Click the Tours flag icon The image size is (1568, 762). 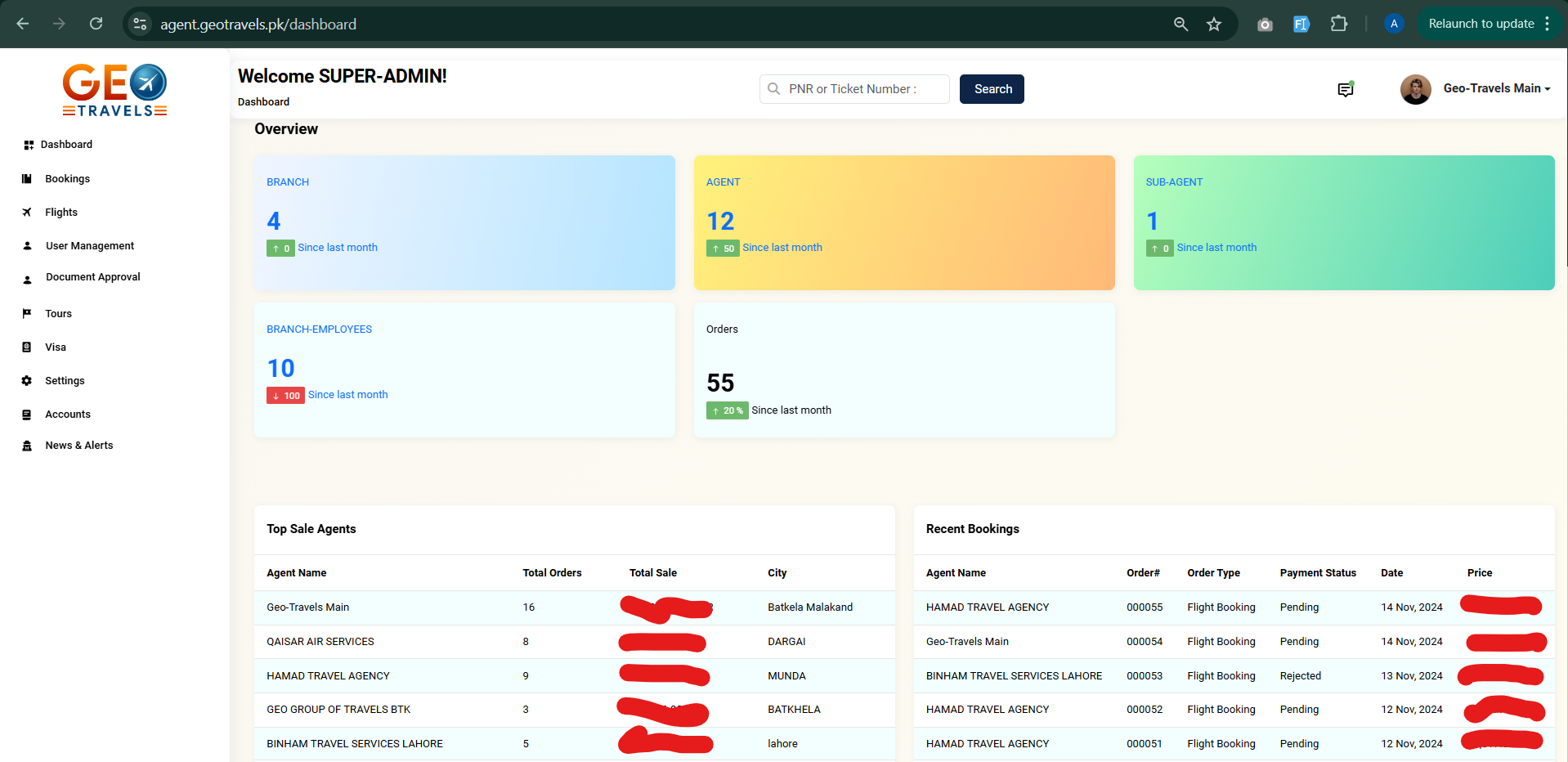click(x=27, y=314)
